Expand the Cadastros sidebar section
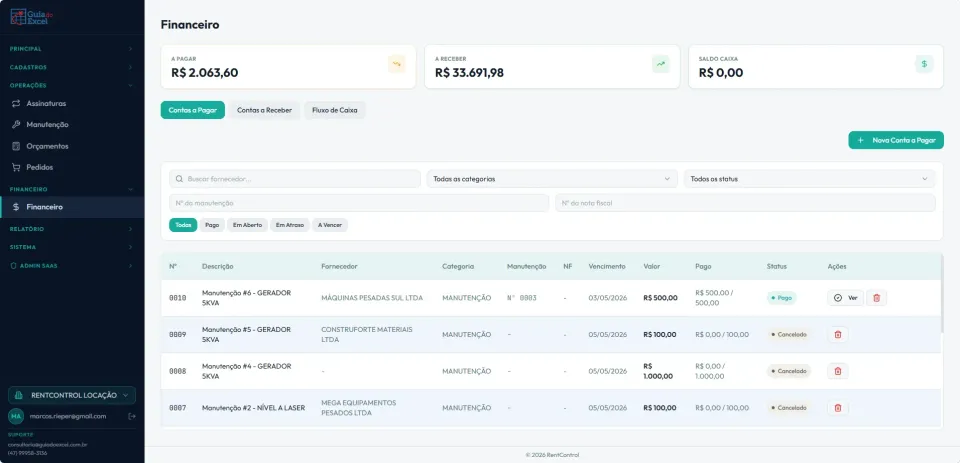The image size is (960, 463). (72, 67)
